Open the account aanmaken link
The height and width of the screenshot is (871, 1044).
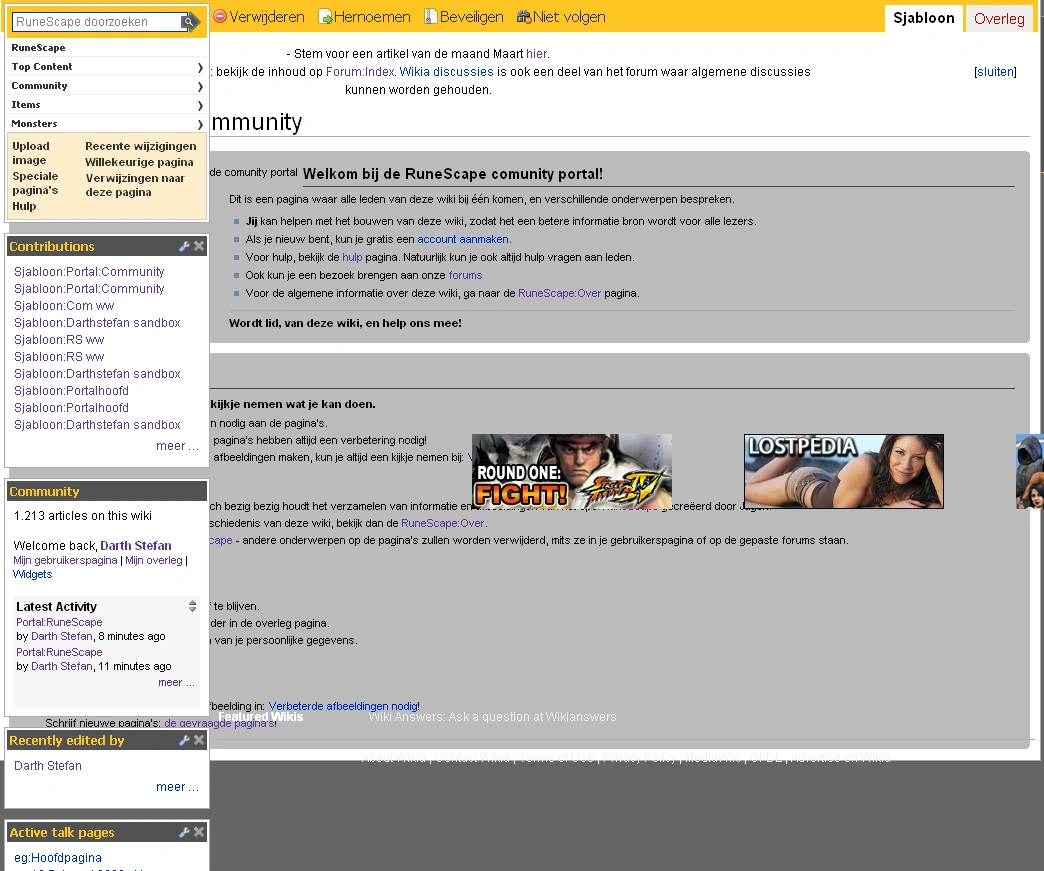click(x=463, y=239)
